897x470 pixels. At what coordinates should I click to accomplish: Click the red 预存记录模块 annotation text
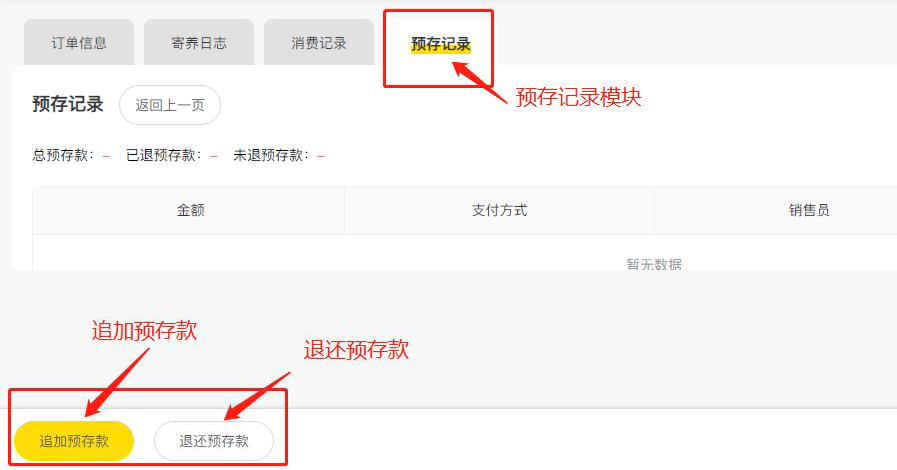click(579, 97)
